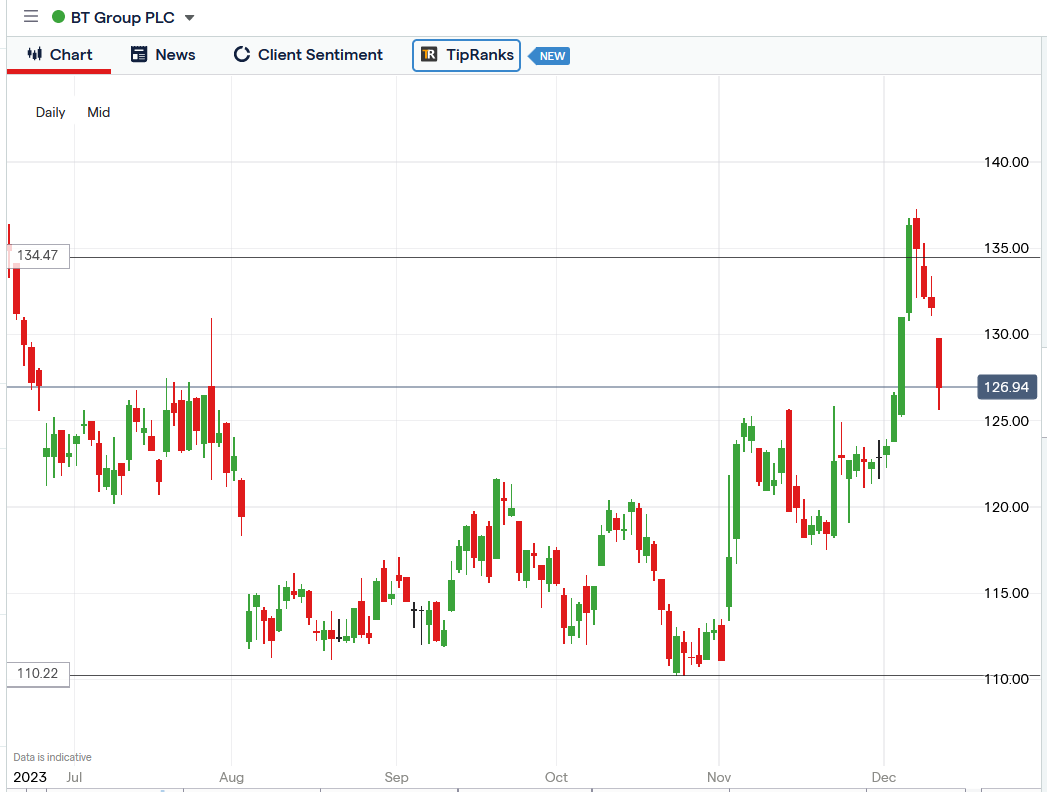1047x792 pixels.
Task: Click the 125.00 price axis label
Action: [x=1006, y=421]
